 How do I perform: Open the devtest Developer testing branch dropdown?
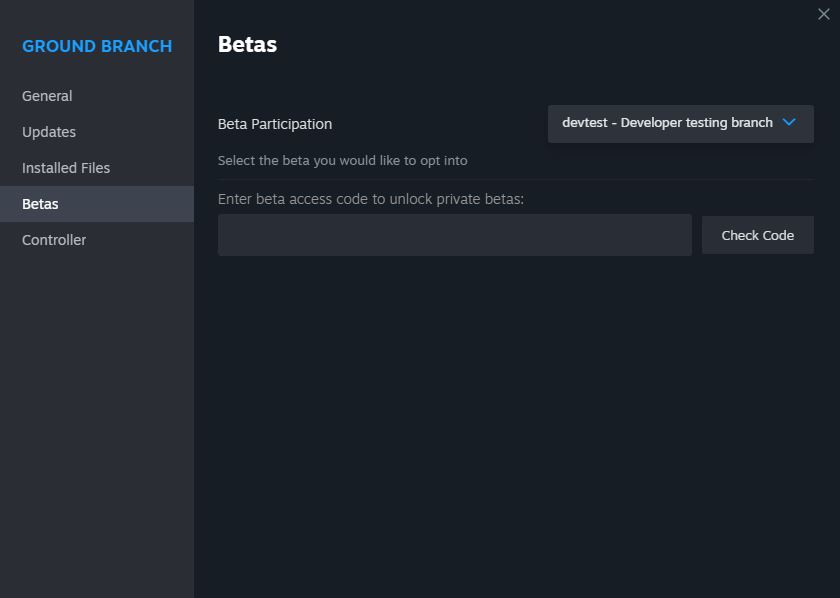[x=680, y=124]
